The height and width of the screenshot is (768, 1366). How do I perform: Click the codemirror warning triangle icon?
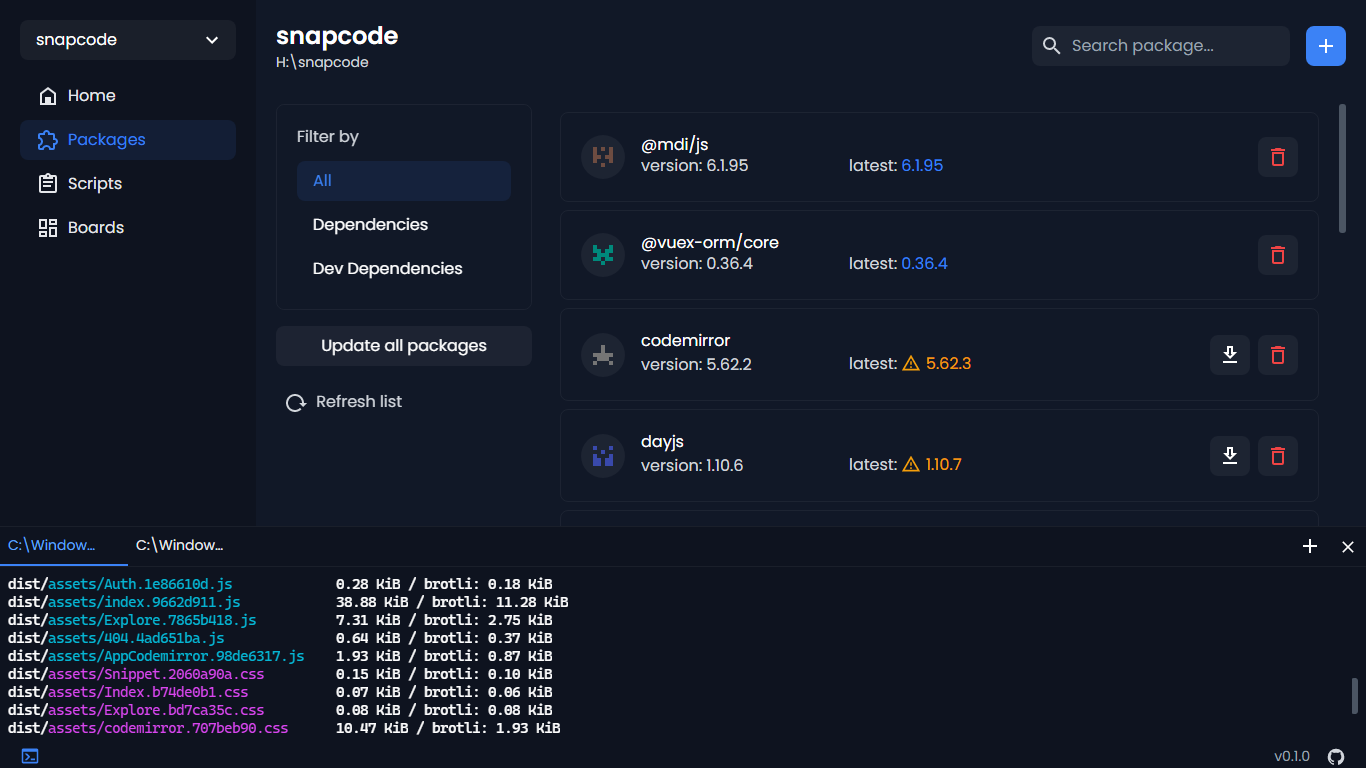tap(911, 364)
